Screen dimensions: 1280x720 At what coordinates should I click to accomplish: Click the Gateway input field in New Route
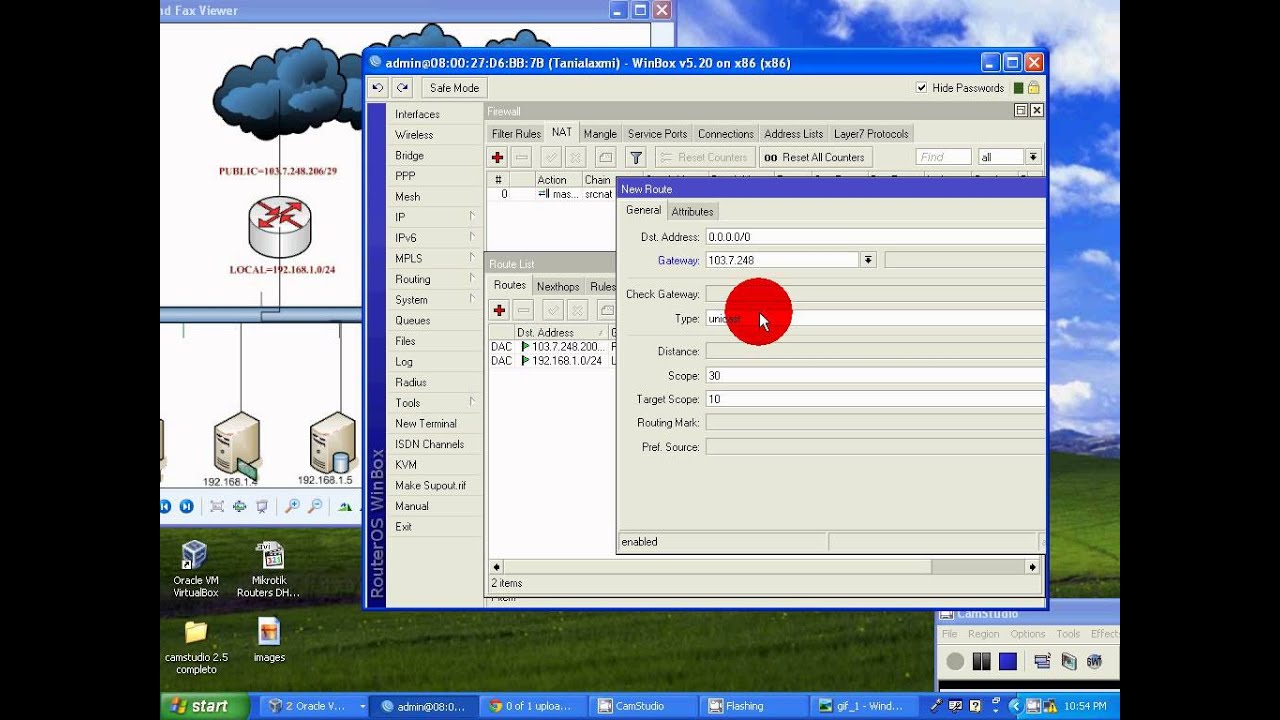pyautogui.click(x=782, y=260)
